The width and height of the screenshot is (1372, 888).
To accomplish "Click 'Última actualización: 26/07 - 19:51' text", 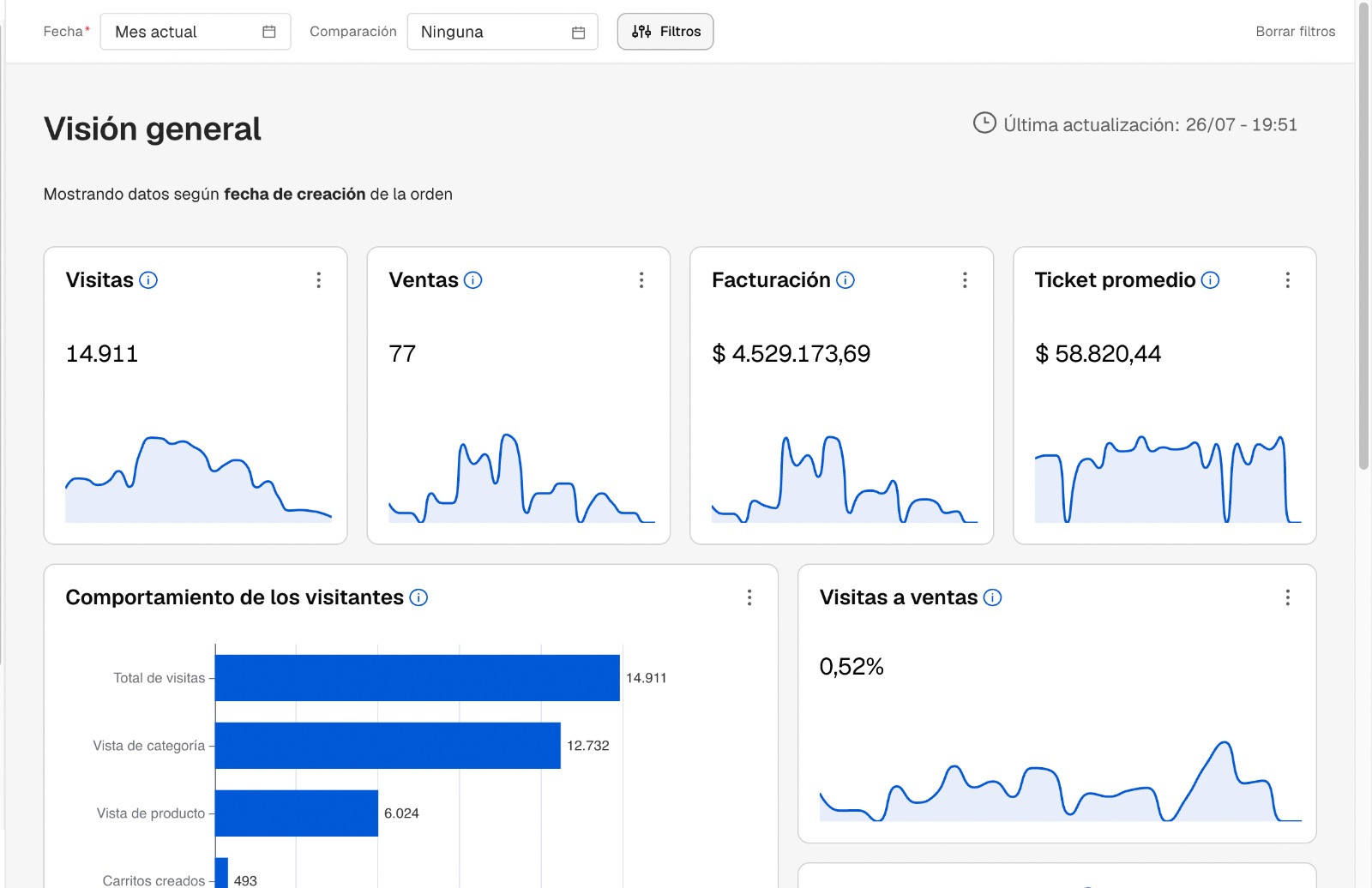I will click(x=1150, y=125).
